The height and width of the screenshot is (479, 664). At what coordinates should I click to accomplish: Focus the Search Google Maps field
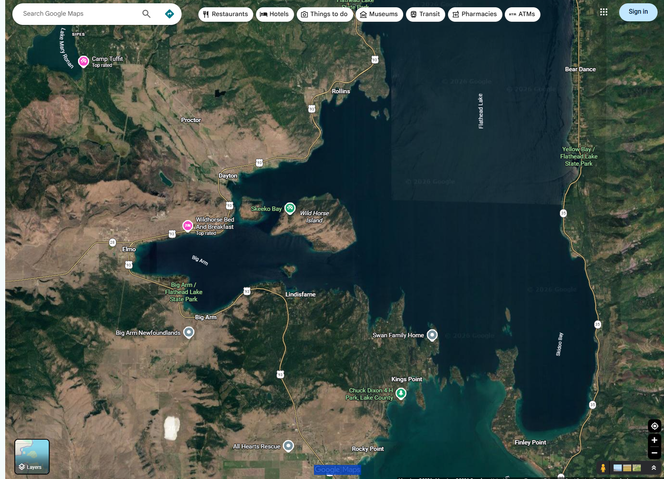80,14
